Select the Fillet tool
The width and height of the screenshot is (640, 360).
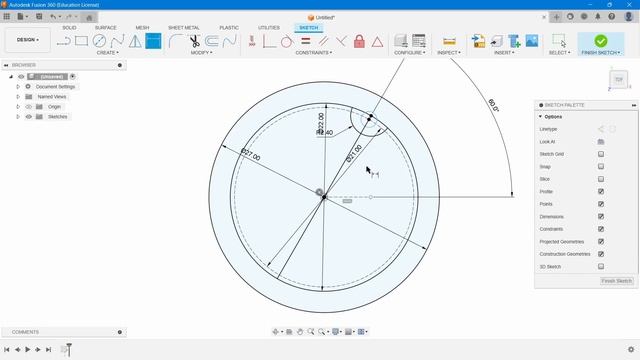(176, 41)
